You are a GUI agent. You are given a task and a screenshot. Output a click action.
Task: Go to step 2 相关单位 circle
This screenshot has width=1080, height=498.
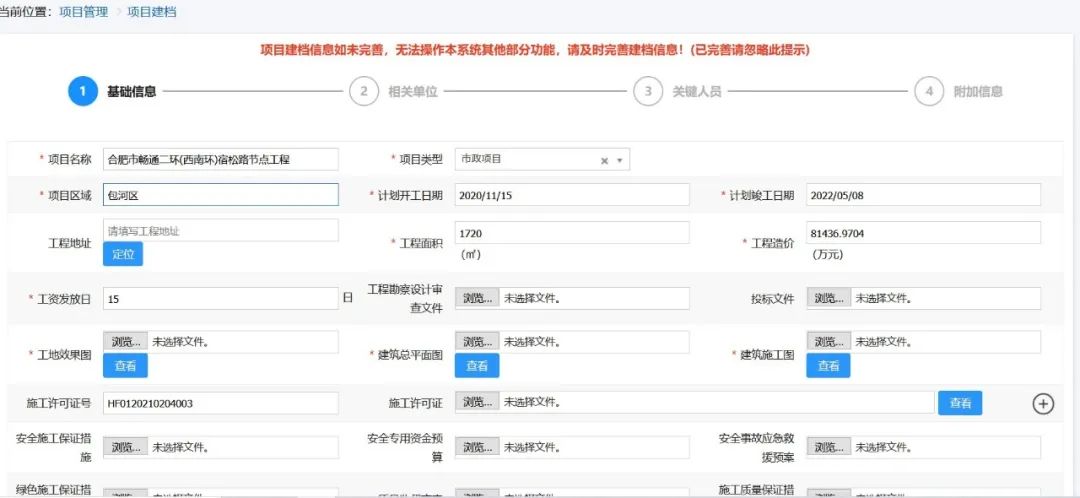coord(363,91)
